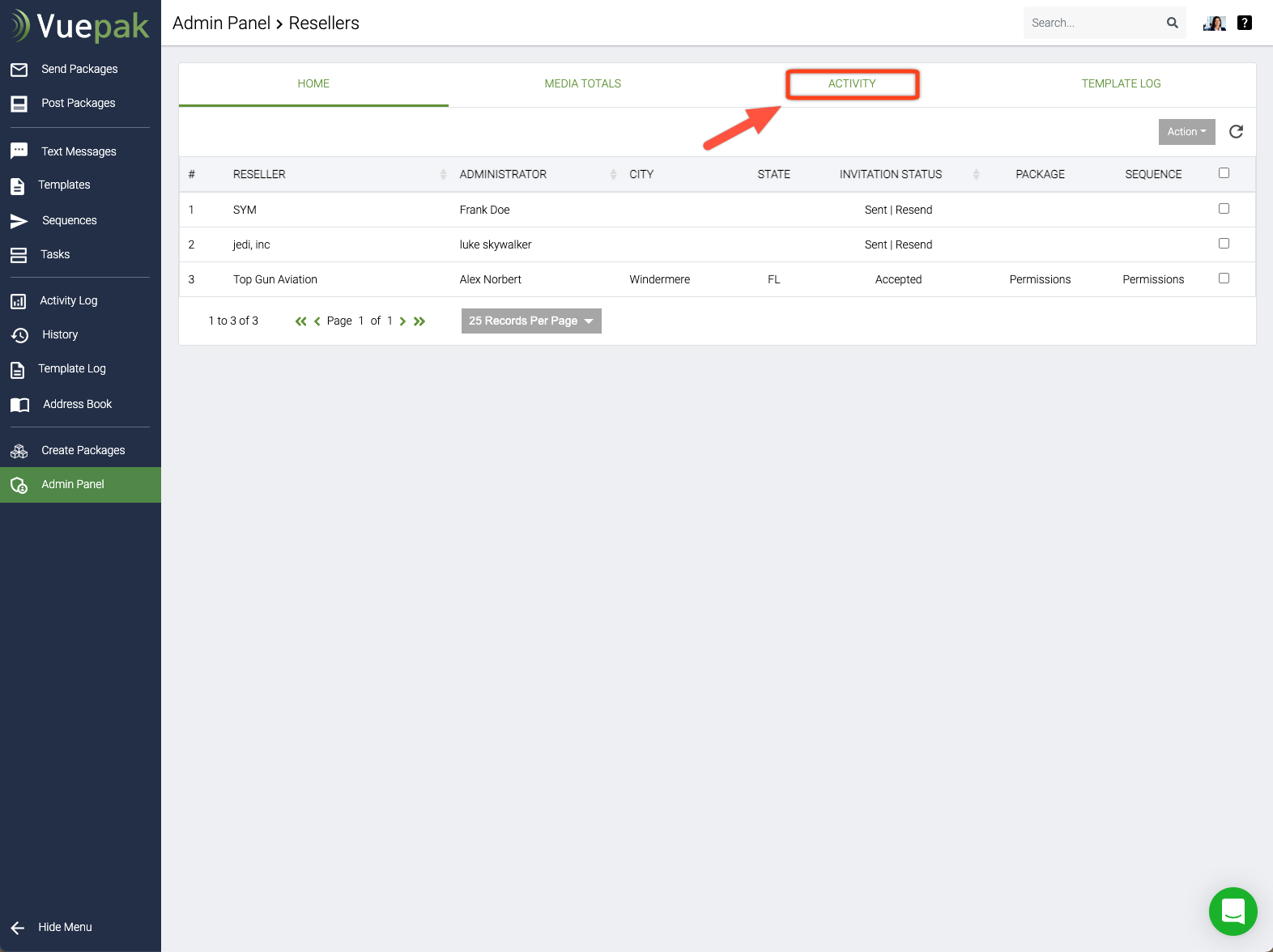Click the Template Log file icon

click(x=17, y=370)
